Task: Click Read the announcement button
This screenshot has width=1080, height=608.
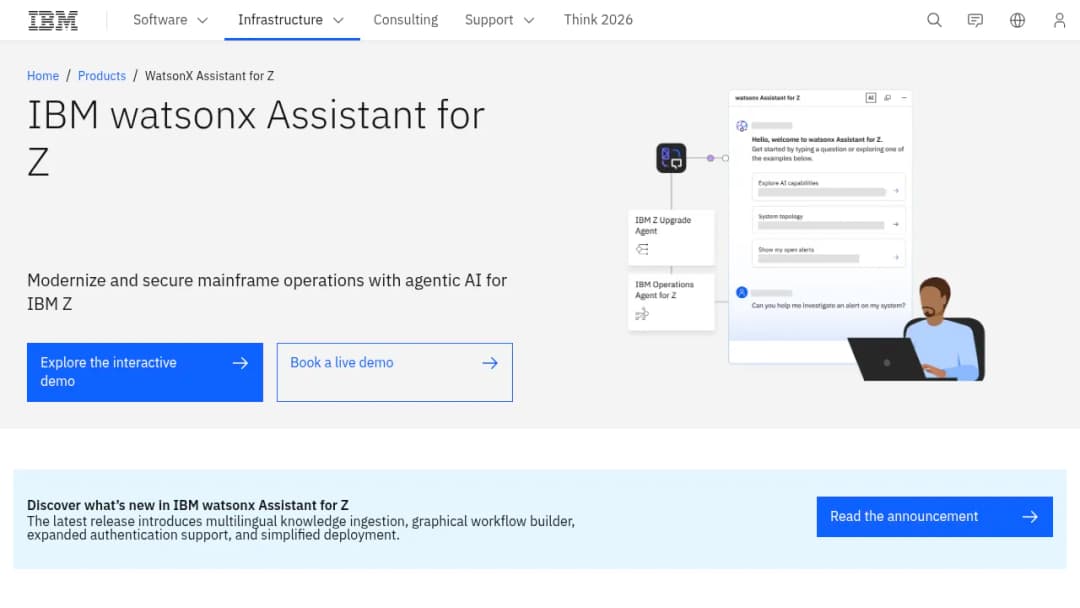Action: (x=935, y=516)
